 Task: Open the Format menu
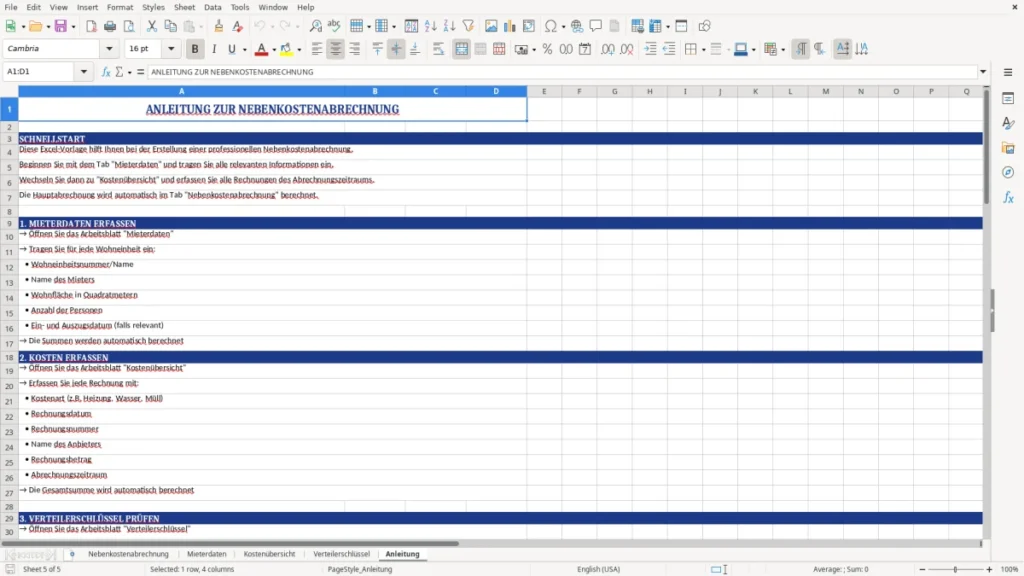coord(120,7)
